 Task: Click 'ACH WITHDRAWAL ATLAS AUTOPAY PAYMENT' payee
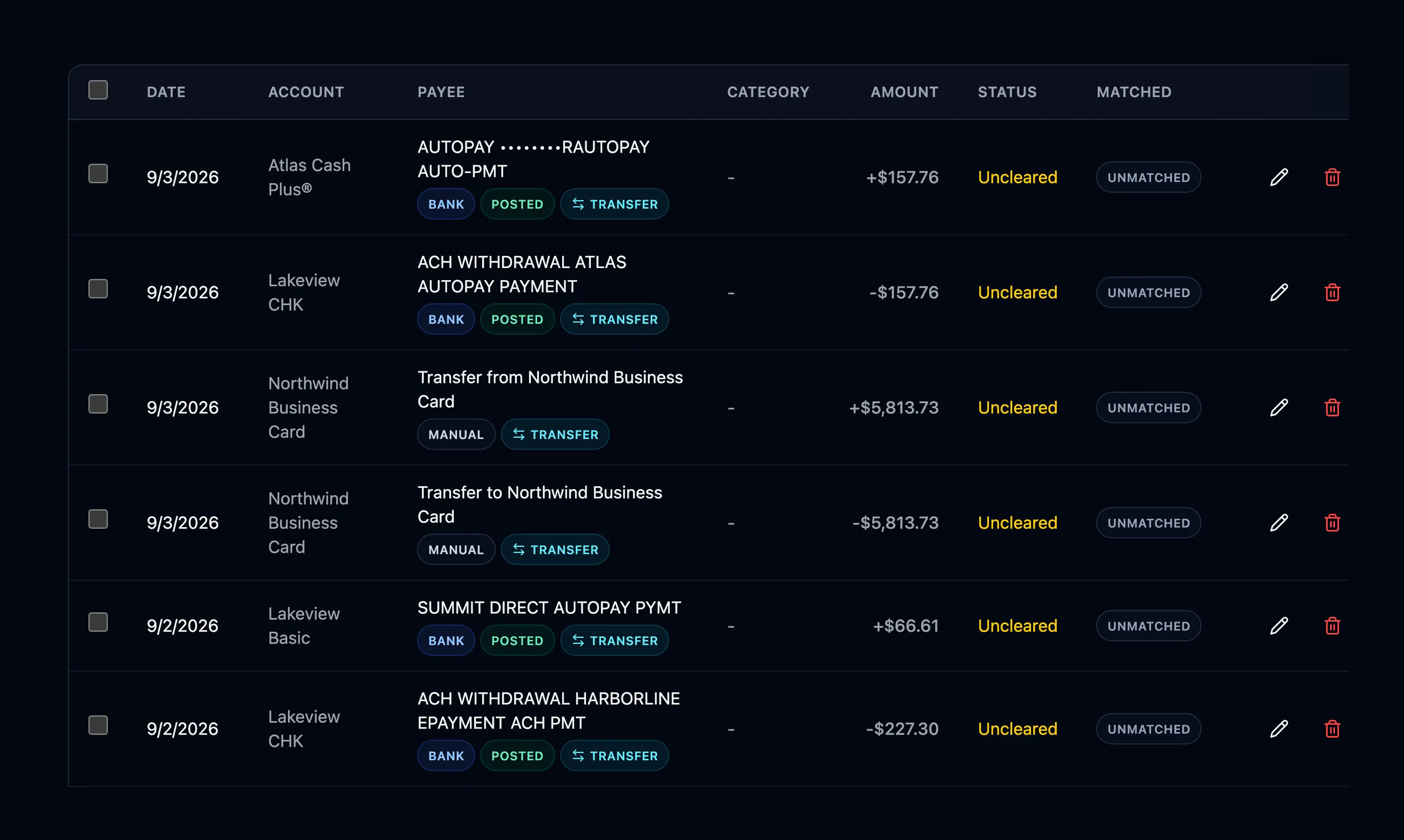(x=521, y=274)
